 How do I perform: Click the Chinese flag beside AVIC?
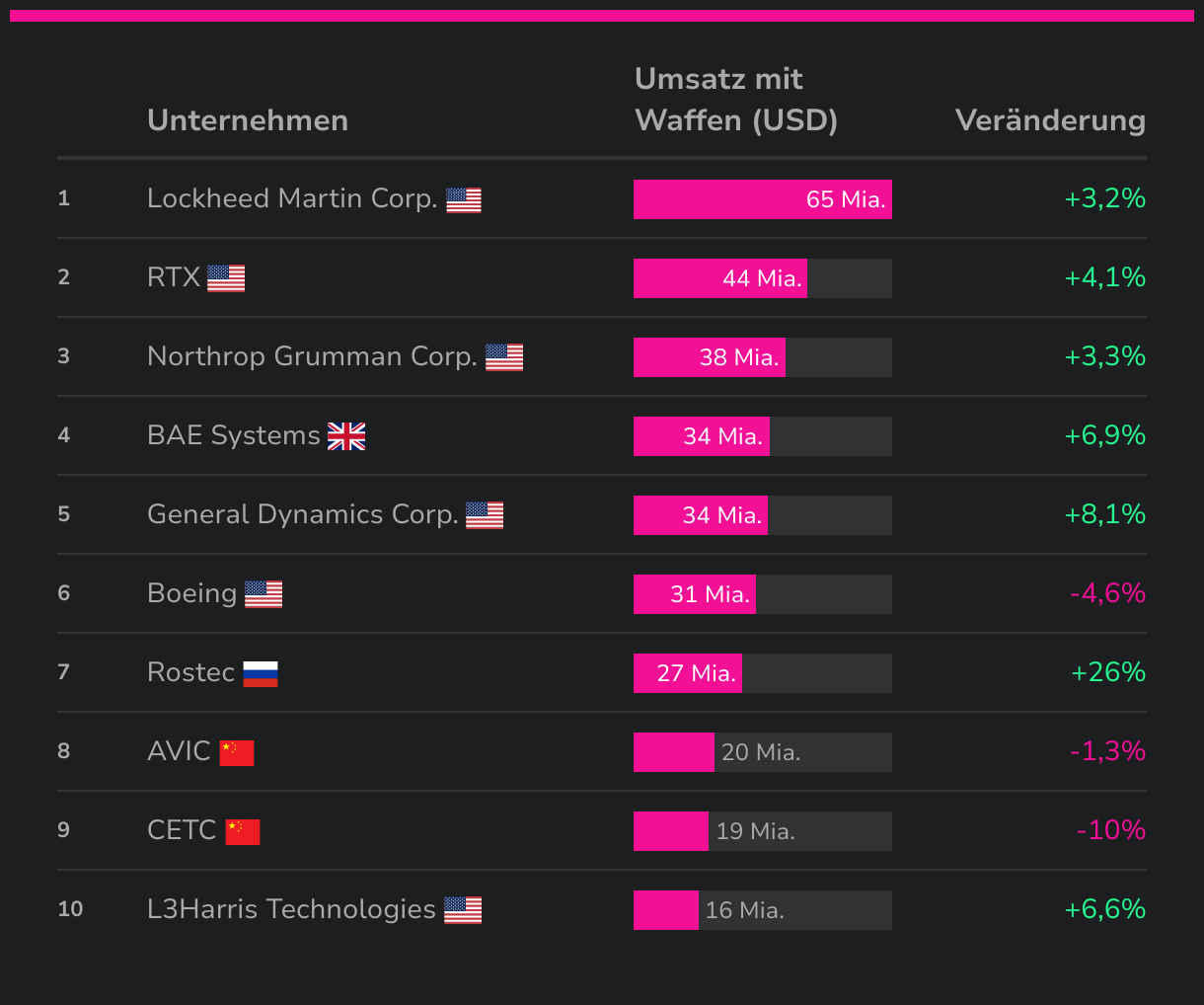click(x=237, y=753)
